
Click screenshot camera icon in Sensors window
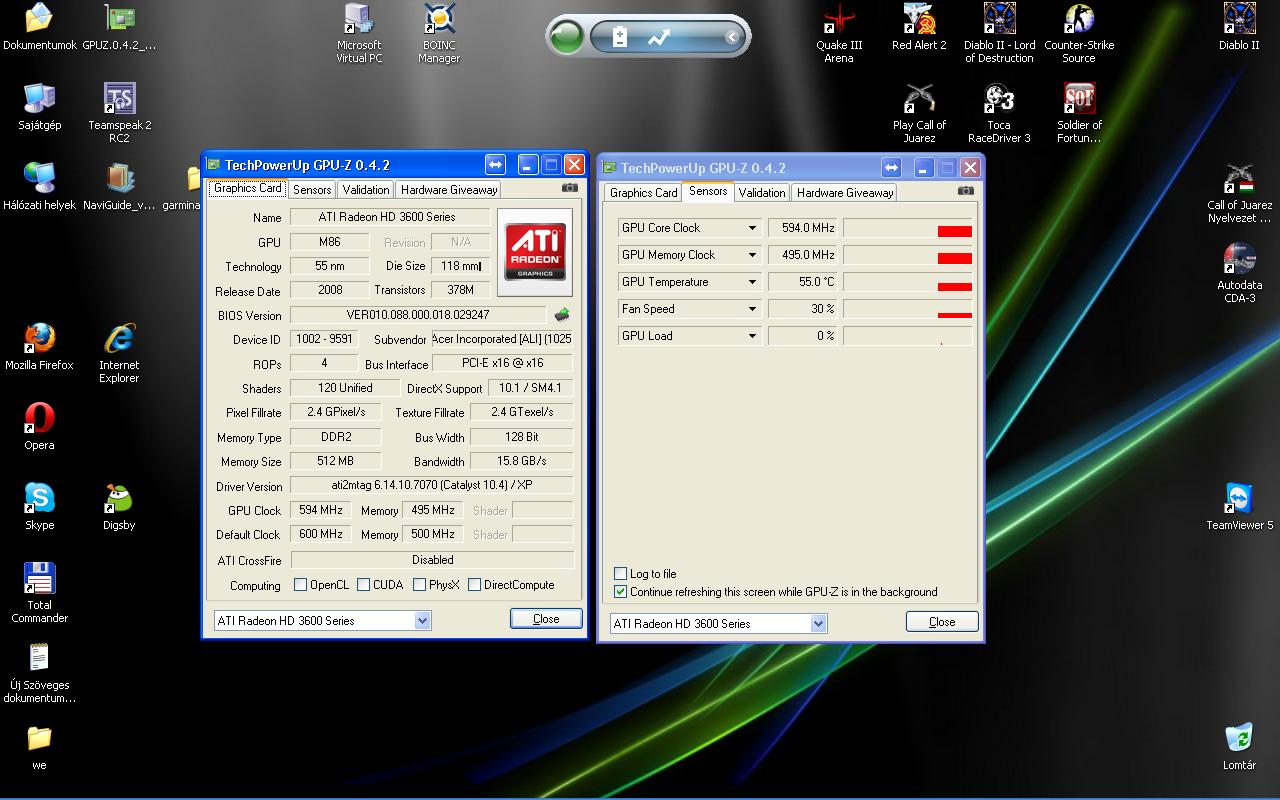[966, 190]
